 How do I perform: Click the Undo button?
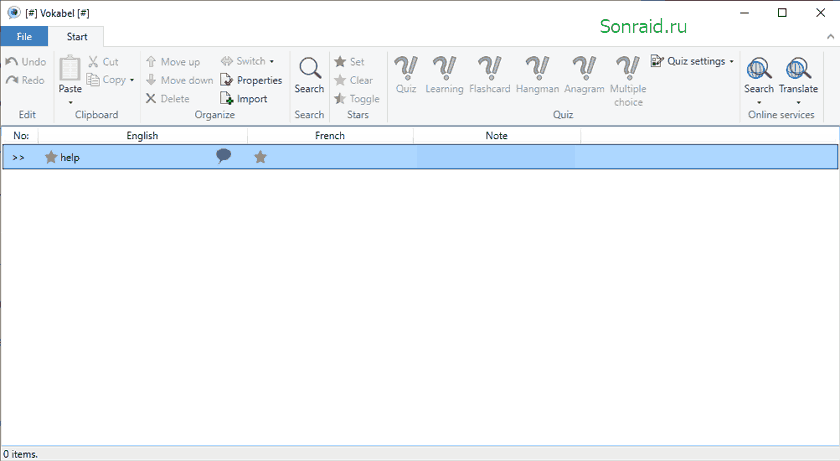25,62
